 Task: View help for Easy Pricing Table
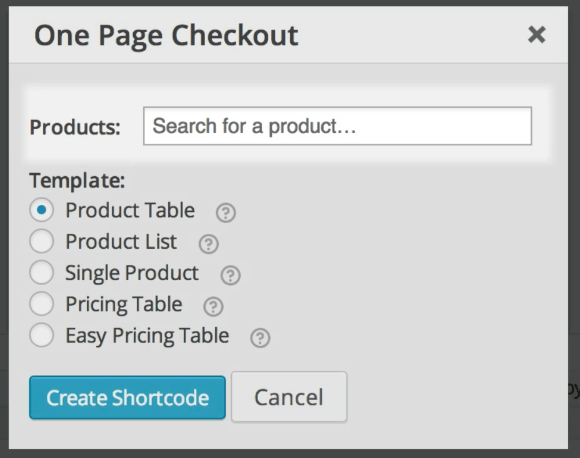tap(260, 338)
